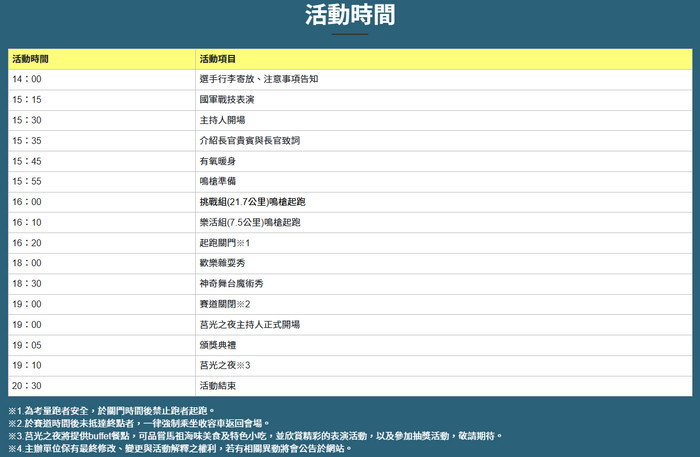Click the 選手行李寄放、注意事項告知 row
Viewport: 700px width, 457px height.
[259, 79]
